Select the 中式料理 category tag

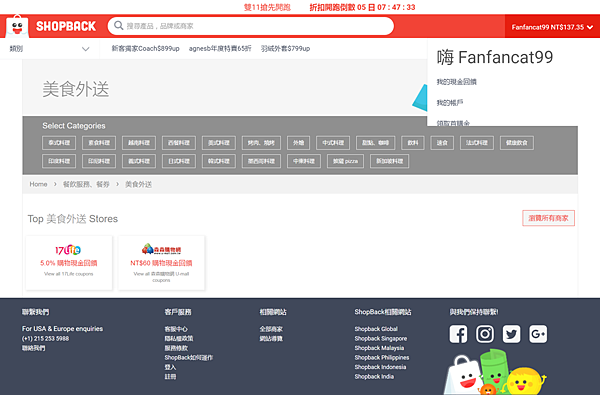333,143
